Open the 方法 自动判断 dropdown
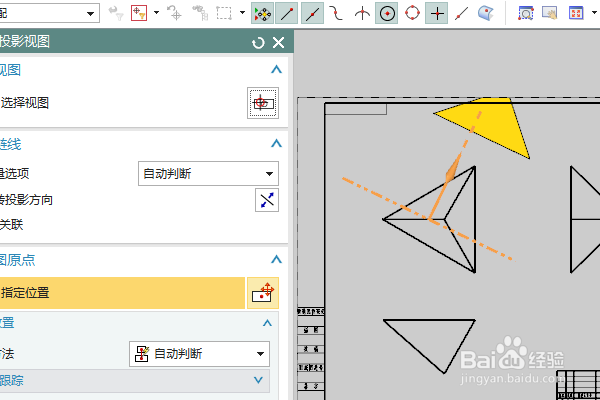600x400 pixels. [x=199, y=354]
